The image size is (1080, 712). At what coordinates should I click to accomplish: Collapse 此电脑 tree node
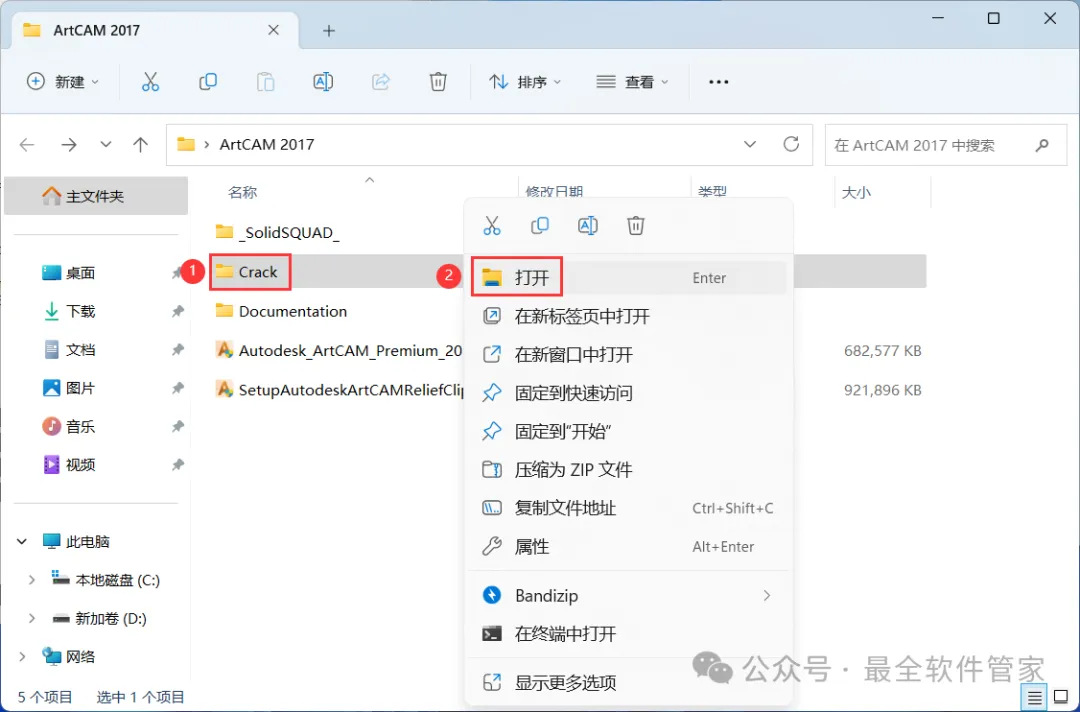(x=22, y=542)
